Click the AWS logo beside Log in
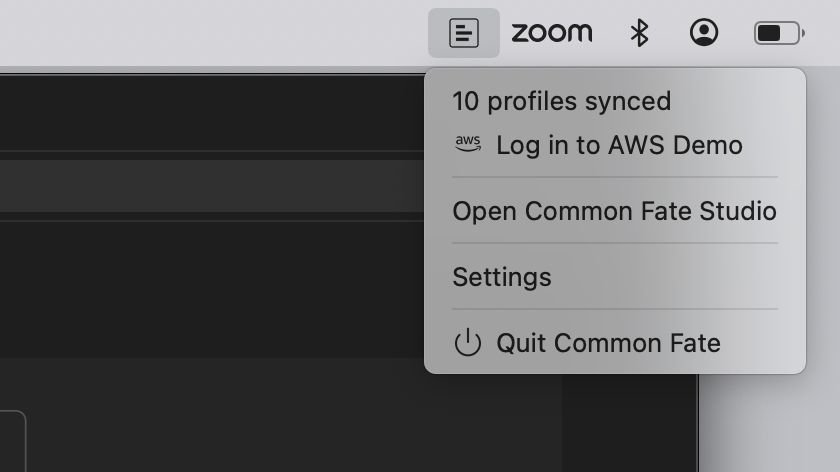Viewport: 840px width, 472px height. click(x=468, y=144)
